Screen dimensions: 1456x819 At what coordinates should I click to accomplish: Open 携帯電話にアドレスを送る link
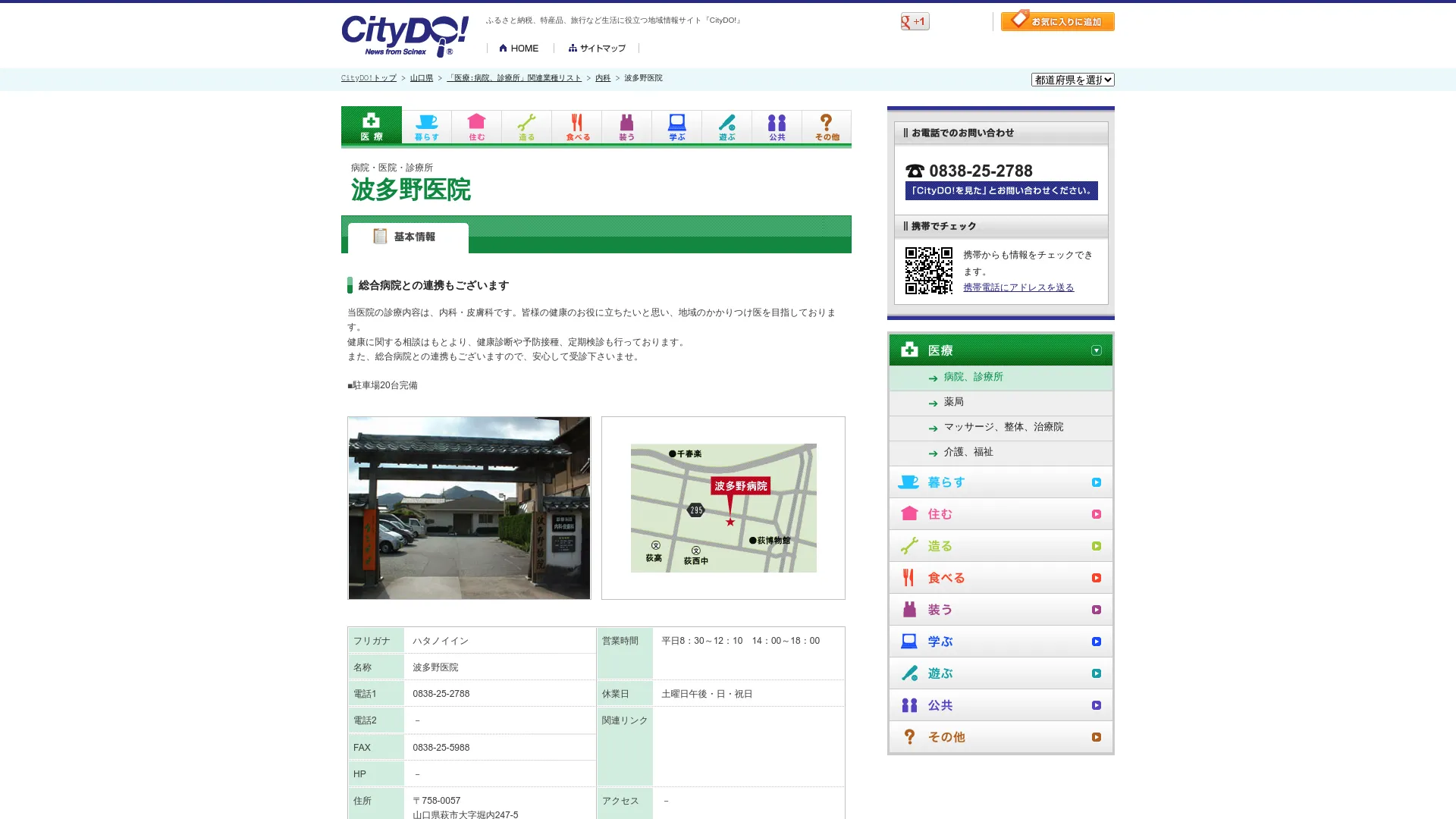[1018, 287]
